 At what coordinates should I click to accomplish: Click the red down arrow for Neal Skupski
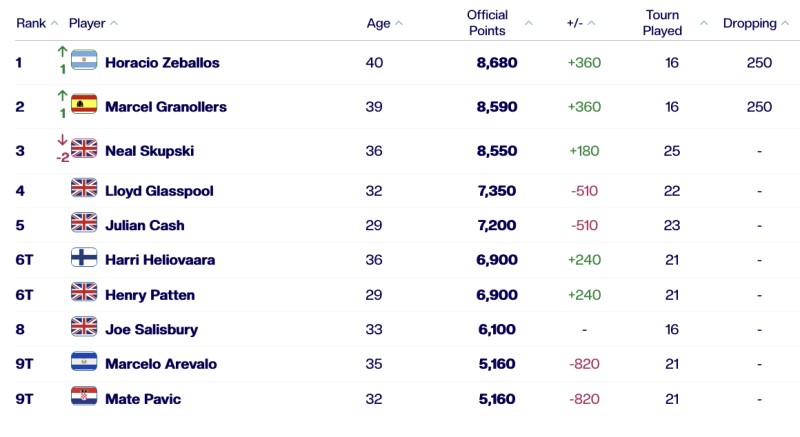[62, 141]
